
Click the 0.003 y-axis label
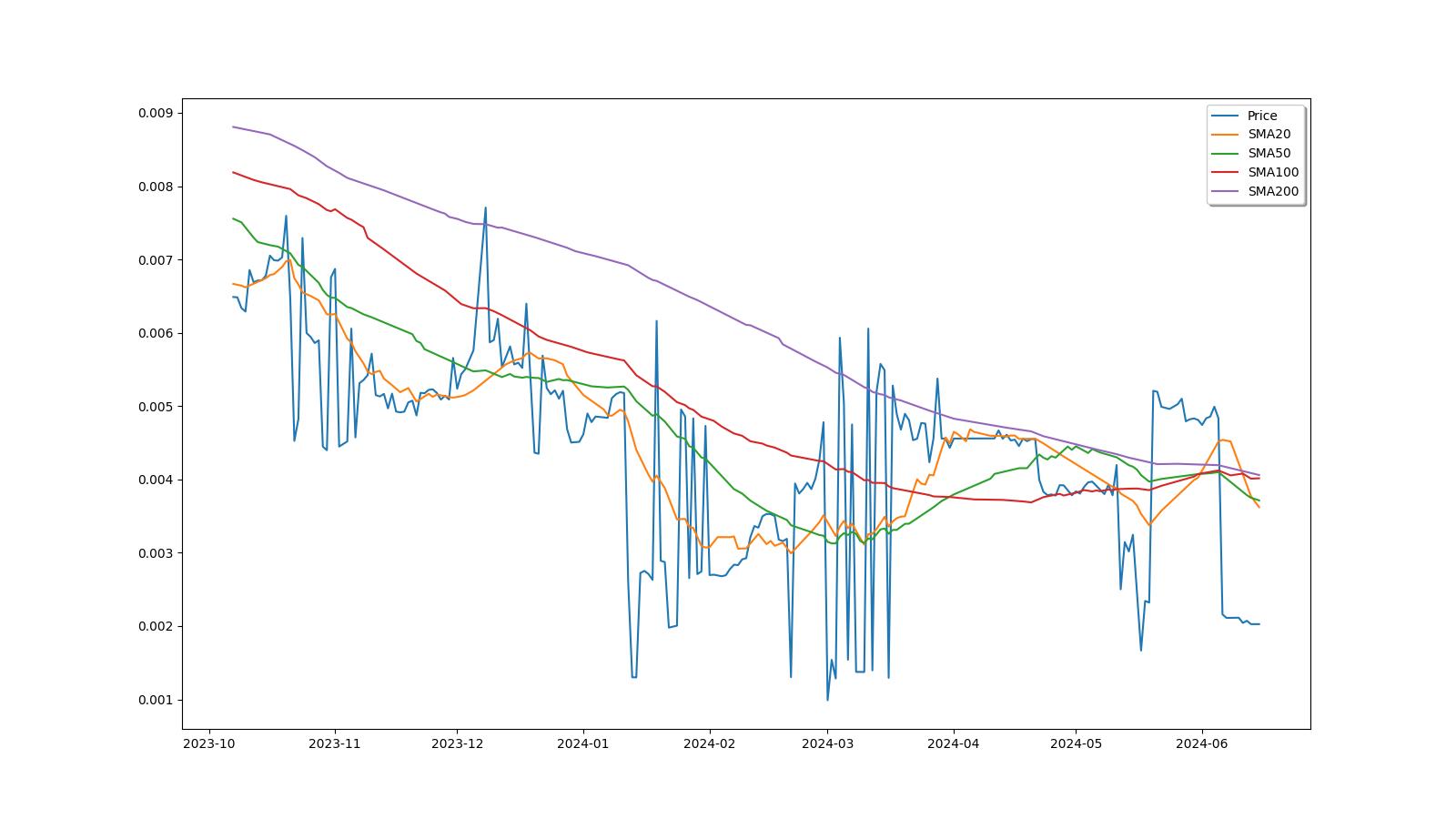point(156,553)
